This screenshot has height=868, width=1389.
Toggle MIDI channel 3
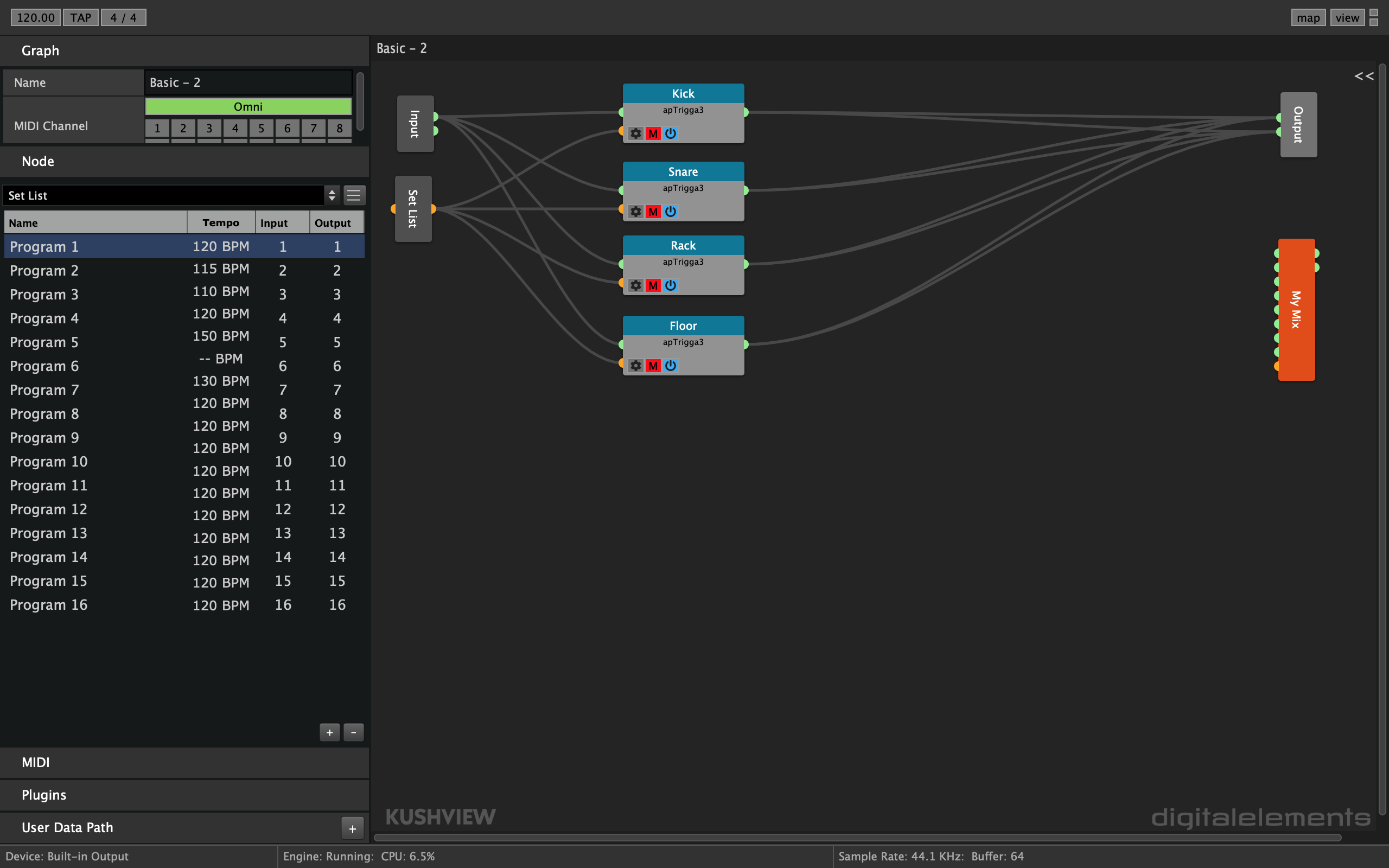(x=209, y=128)
